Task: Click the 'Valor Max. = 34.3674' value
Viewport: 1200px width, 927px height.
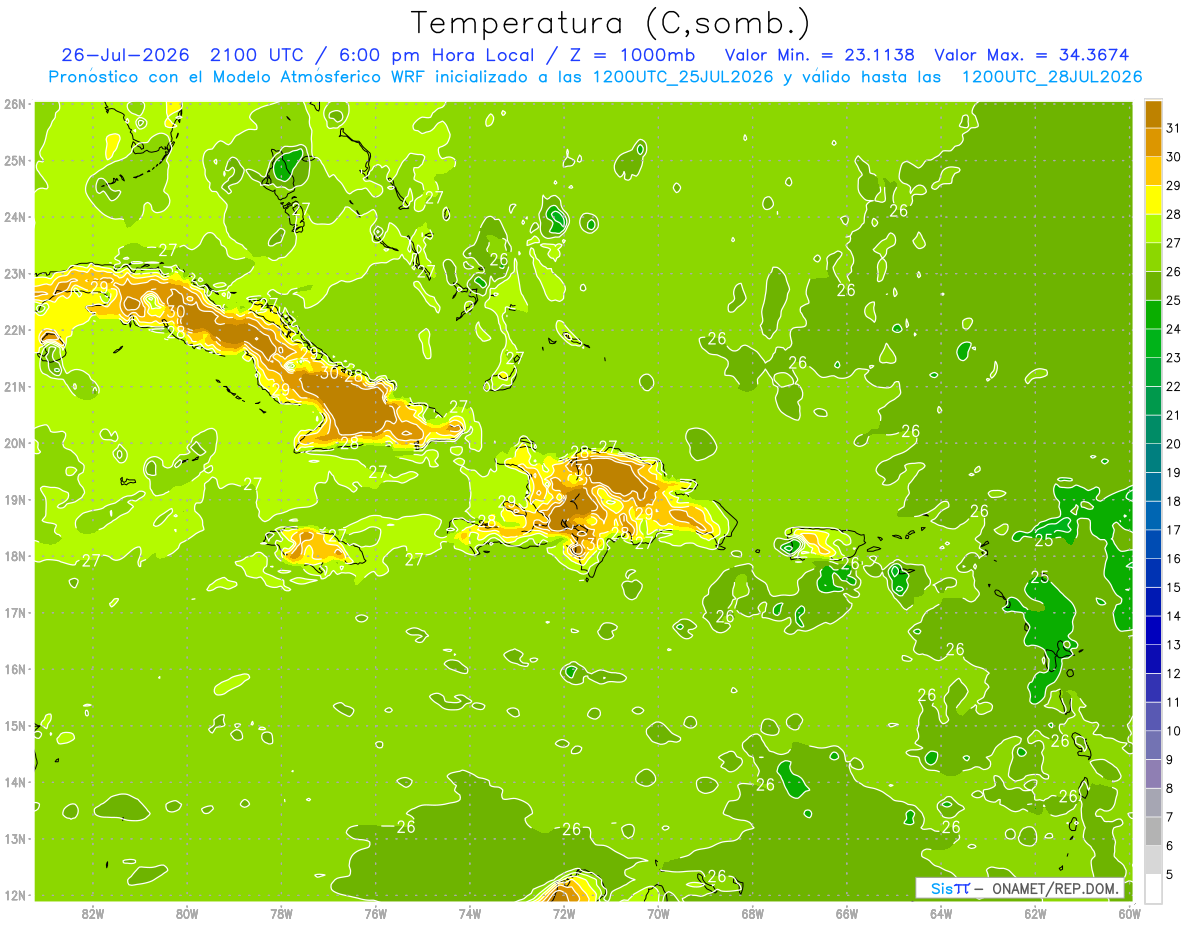Action: click(x=1032, y=55)
